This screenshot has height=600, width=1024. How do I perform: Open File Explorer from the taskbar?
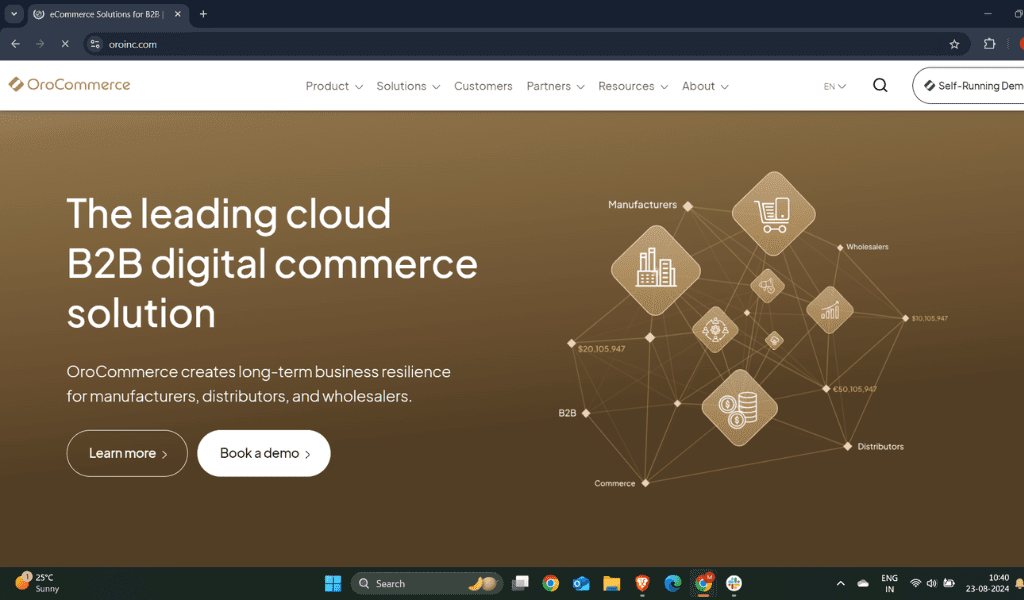[611, 583]
